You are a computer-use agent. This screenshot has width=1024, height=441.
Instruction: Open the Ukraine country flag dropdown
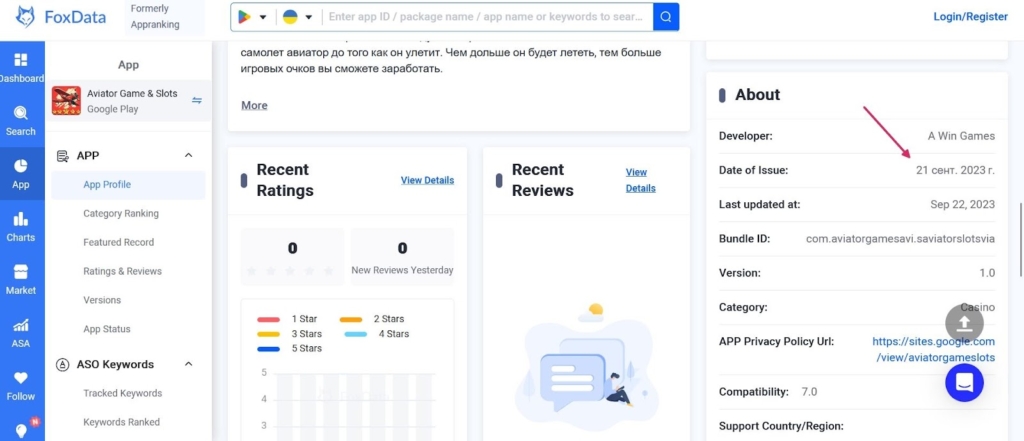(298, 17)
